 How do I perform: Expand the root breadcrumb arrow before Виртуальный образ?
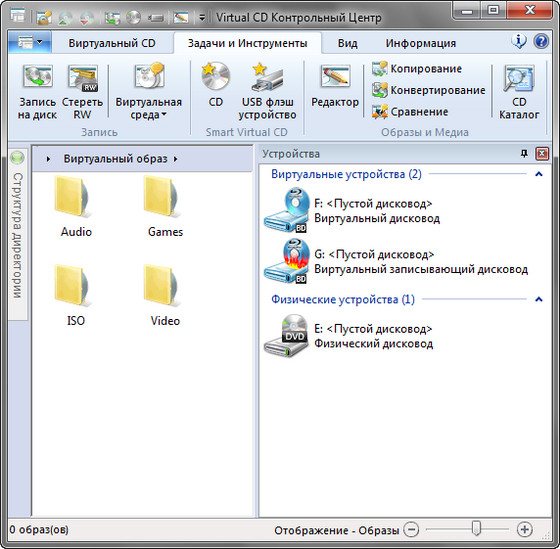tap(48, 159)
